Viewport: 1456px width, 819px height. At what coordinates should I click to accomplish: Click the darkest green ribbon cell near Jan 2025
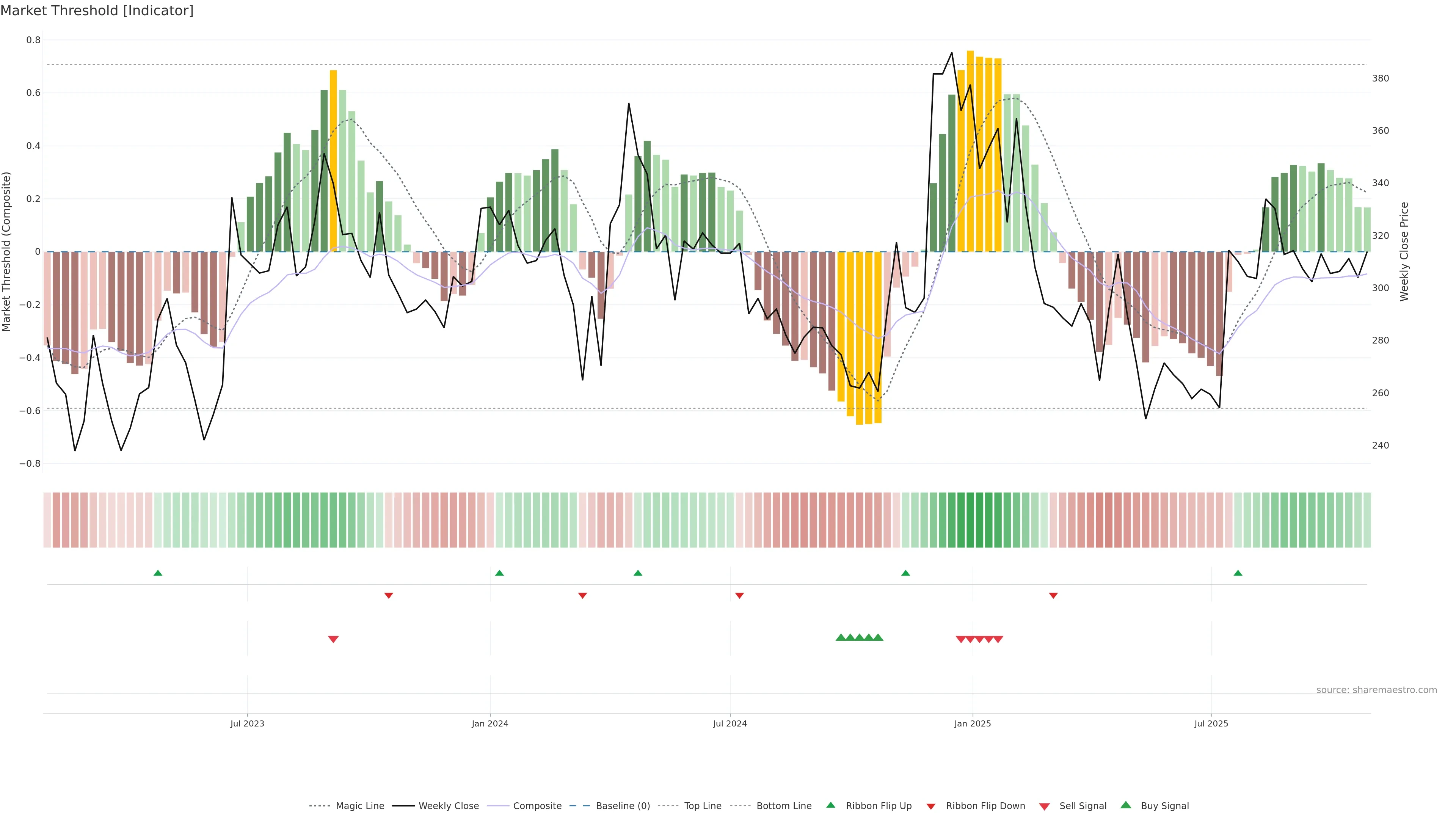coord(970,520)
